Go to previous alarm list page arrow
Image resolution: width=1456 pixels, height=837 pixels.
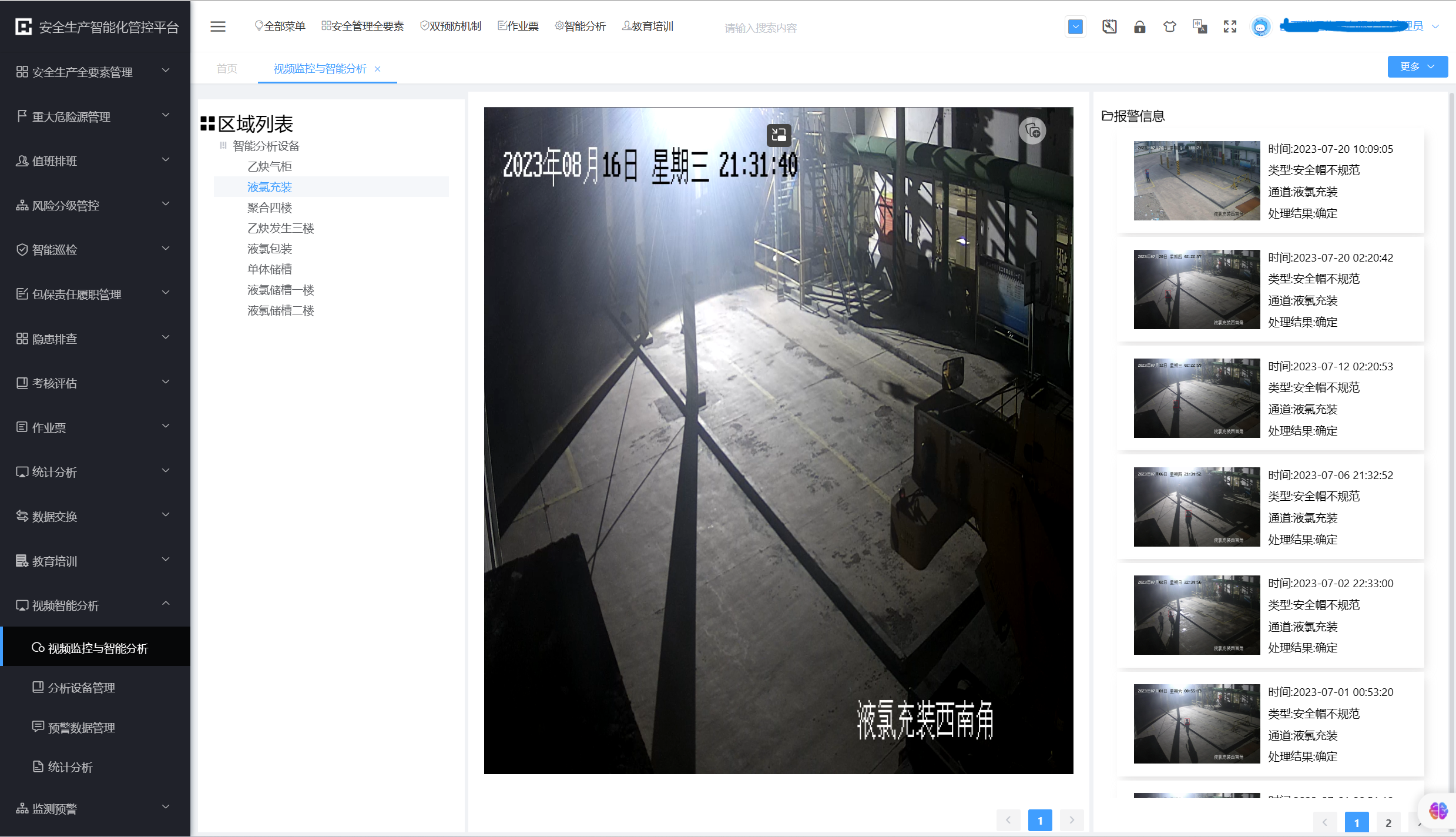tap(1325, 822)
